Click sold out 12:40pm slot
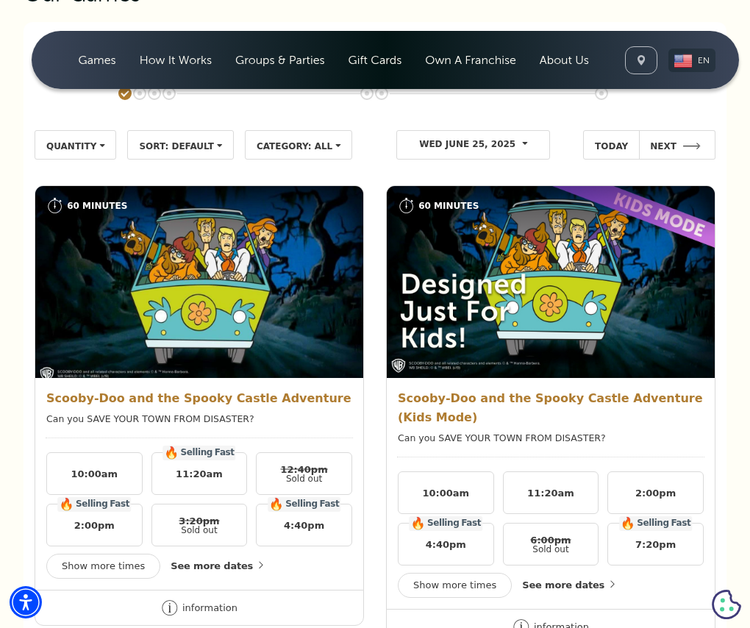The width and height of the screenshot is (750, 628). pyautogui.click(x=304, y=474)
